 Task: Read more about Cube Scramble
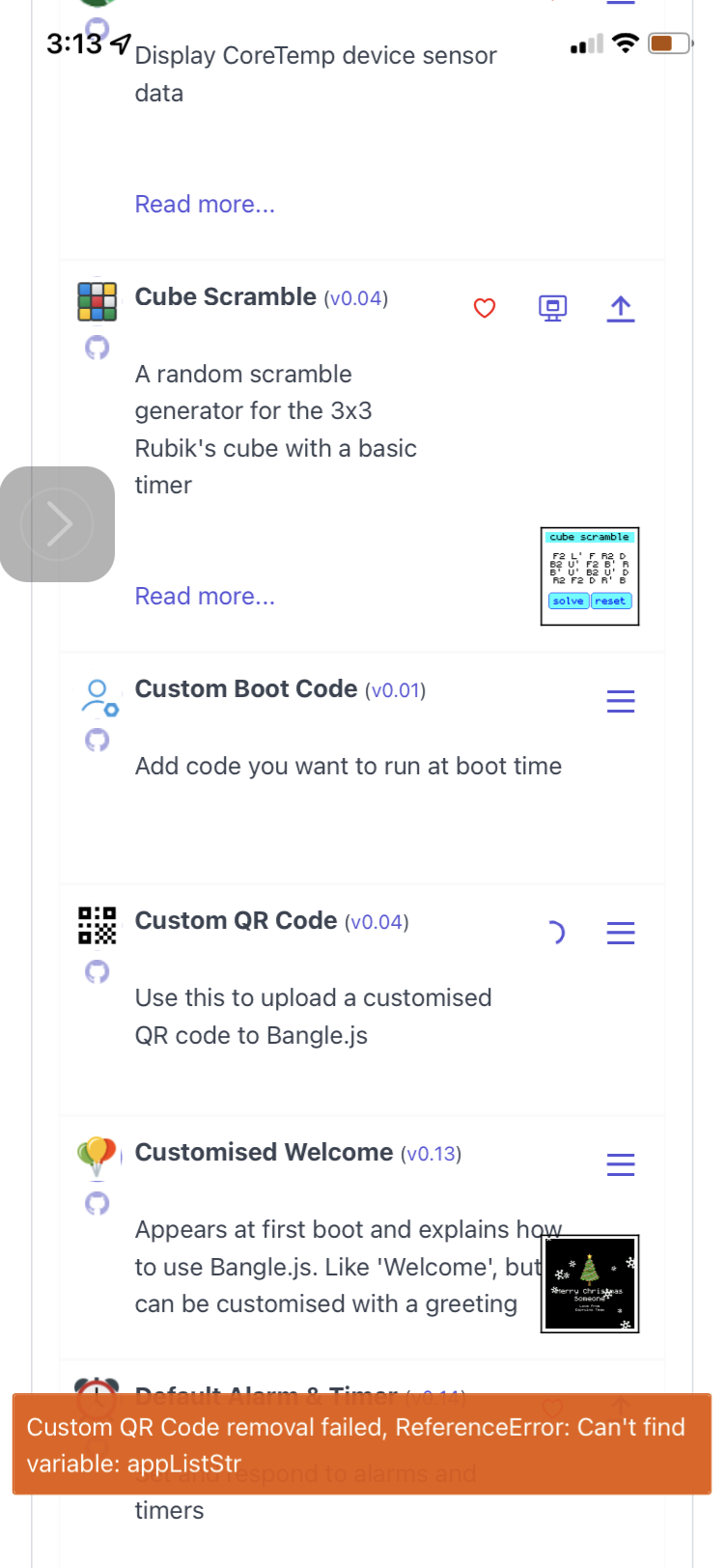pos(205,596)
